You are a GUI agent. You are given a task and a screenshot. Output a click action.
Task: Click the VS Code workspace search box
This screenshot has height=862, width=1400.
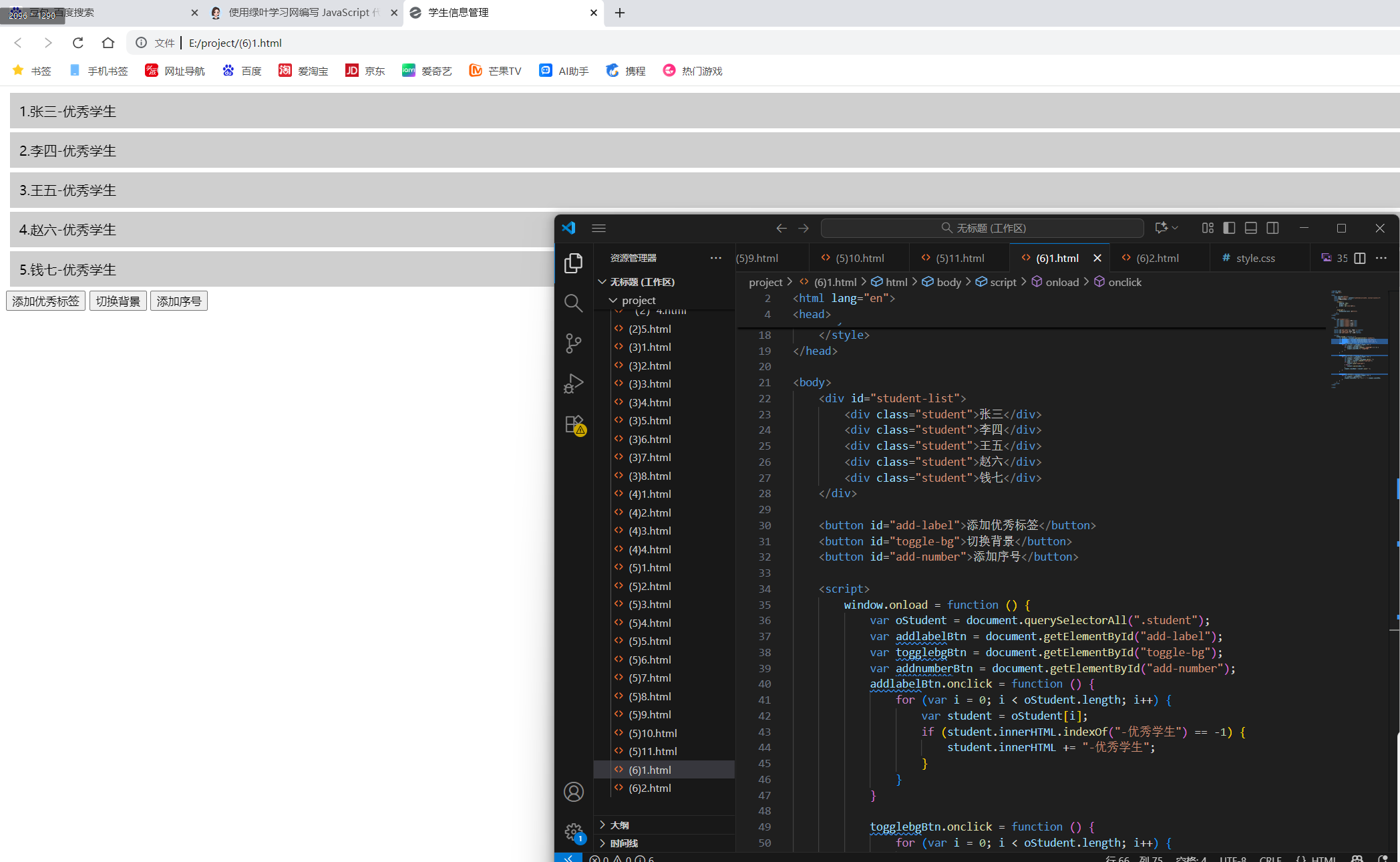coord(982,228)
